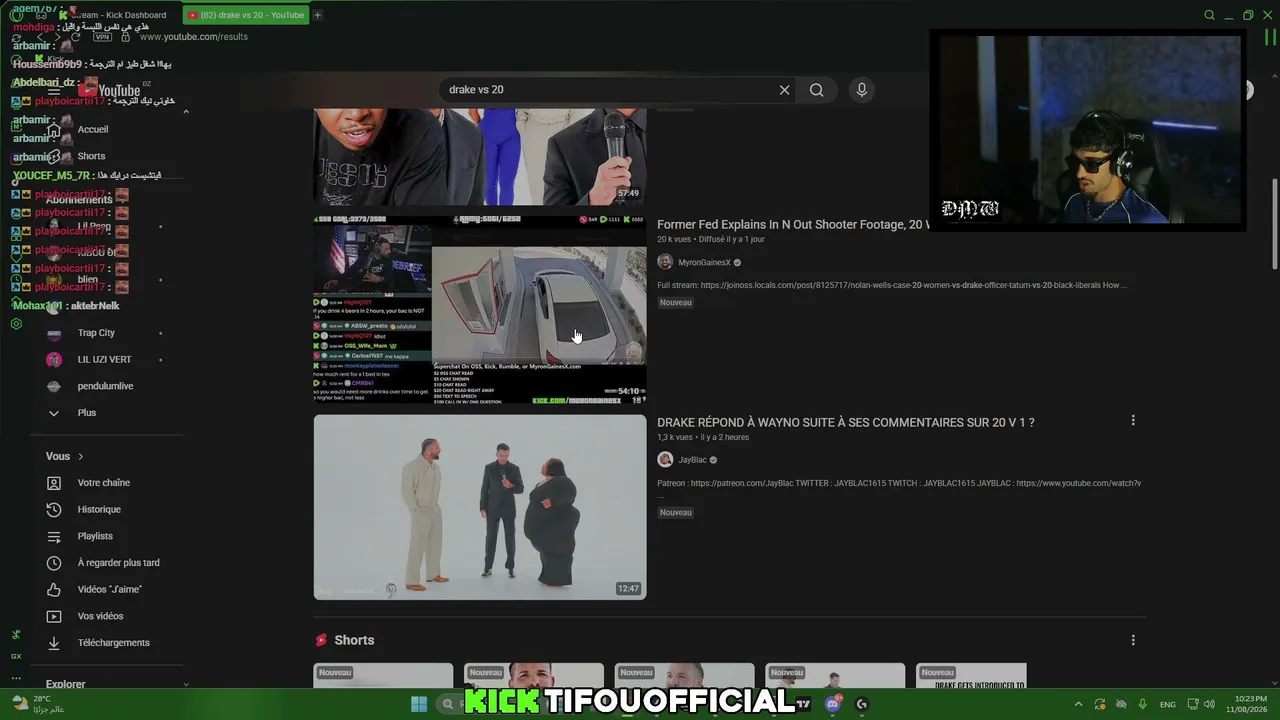Open the YouTube hamburger guide menu
The width and height of the screenshot is (1280, 720).
[55, 91]
